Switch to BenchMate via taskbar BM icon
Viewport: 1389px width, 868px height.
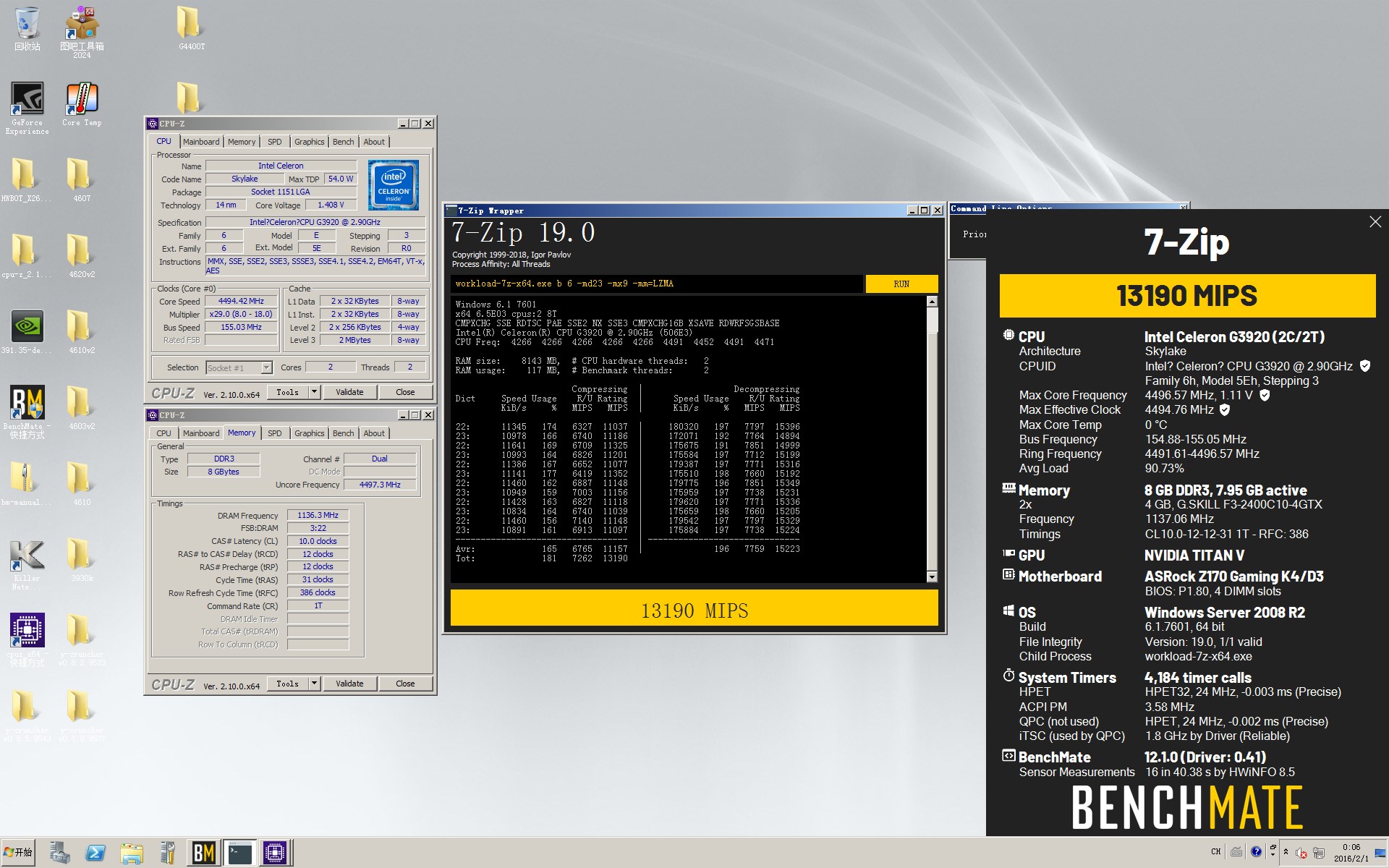pyautogui.click(x=204, y=854)
